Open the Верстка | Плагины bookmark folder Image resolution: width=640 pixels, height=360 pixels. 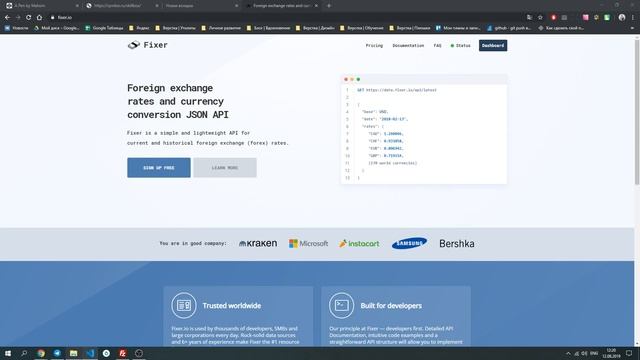click(410, 28)
